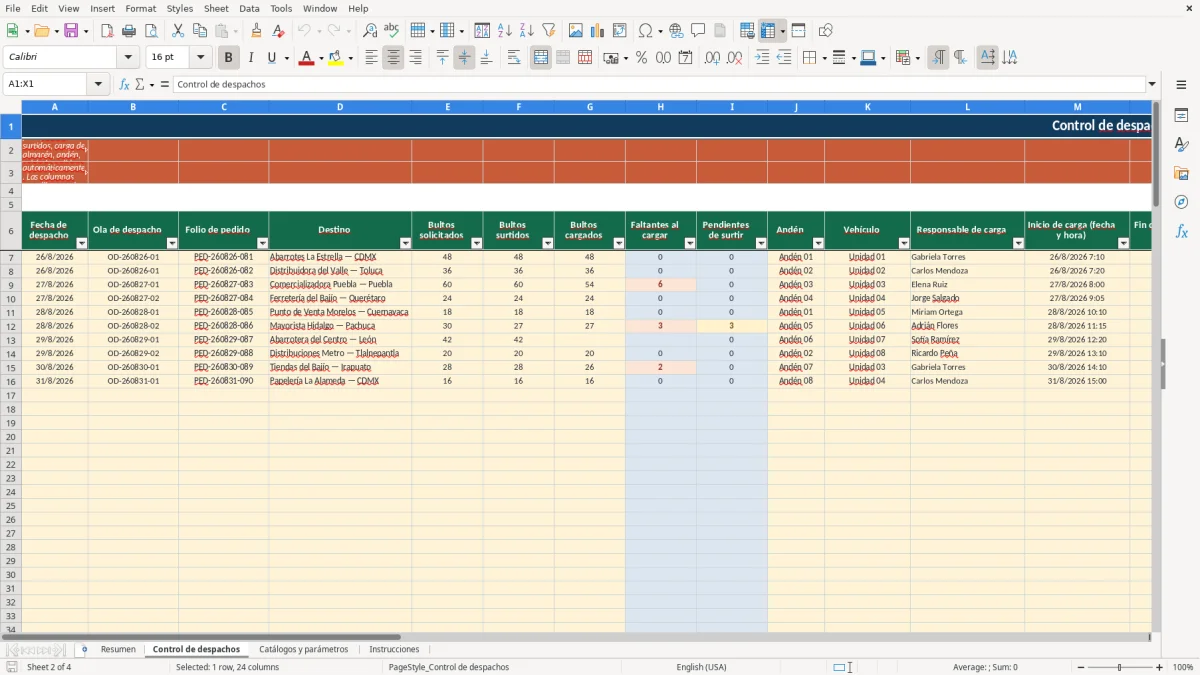Open filter dropdown on Responsable de carga
This screenshot has height=675, width=1200.
pyautogui.click(x=1018, y=243)
